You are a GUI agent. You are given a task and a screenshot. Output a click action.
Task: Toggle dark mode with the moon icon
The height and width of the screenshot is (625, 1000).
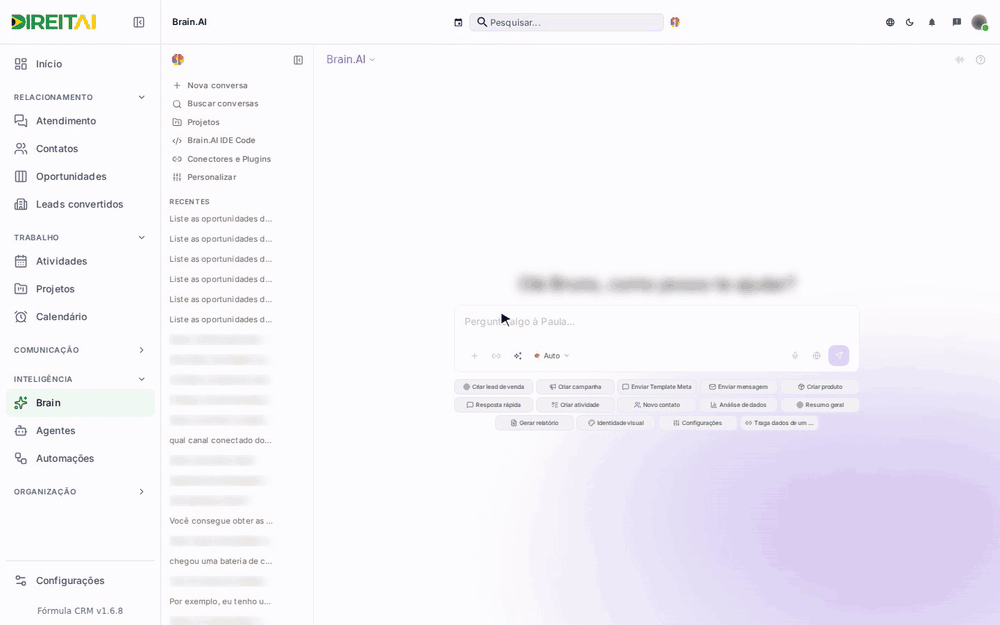click(909, 22)
